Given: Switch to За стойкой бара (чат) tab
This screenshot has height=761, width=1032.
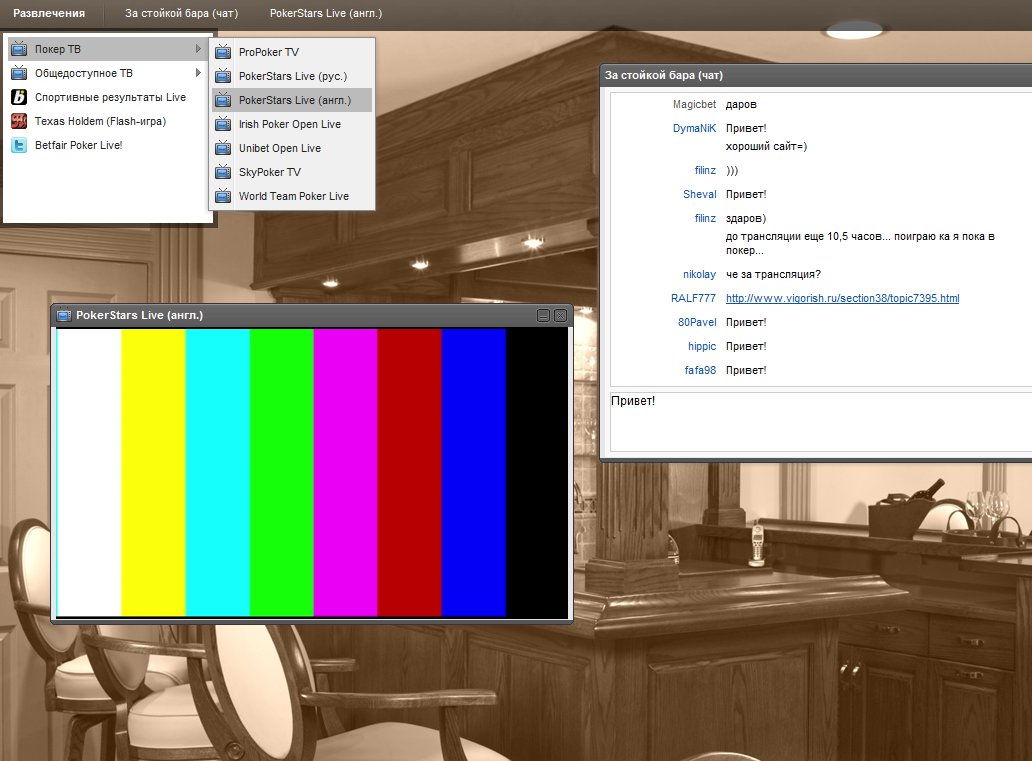Looking at the screenshot, I should (181, 14).
